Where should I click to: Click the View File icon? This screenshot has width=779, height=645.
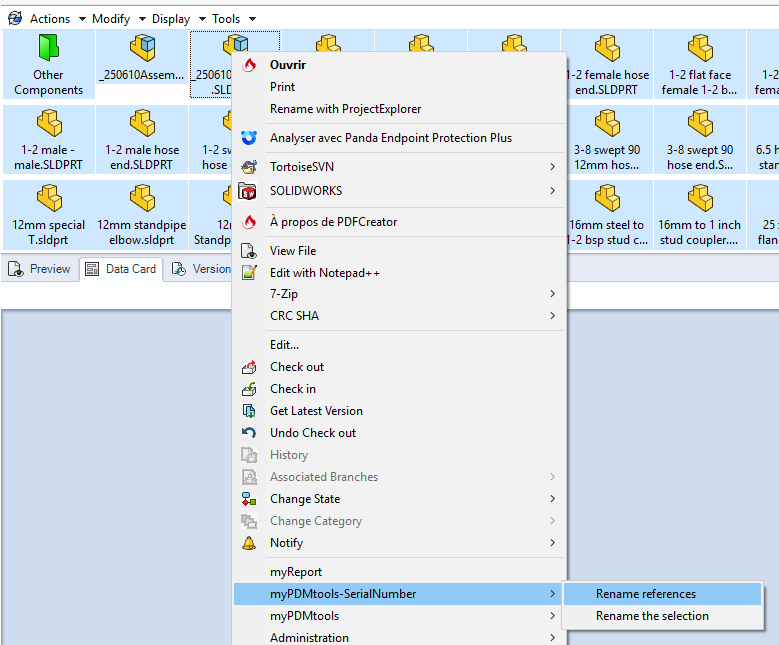pyautogui.click(x=249, y=251)
